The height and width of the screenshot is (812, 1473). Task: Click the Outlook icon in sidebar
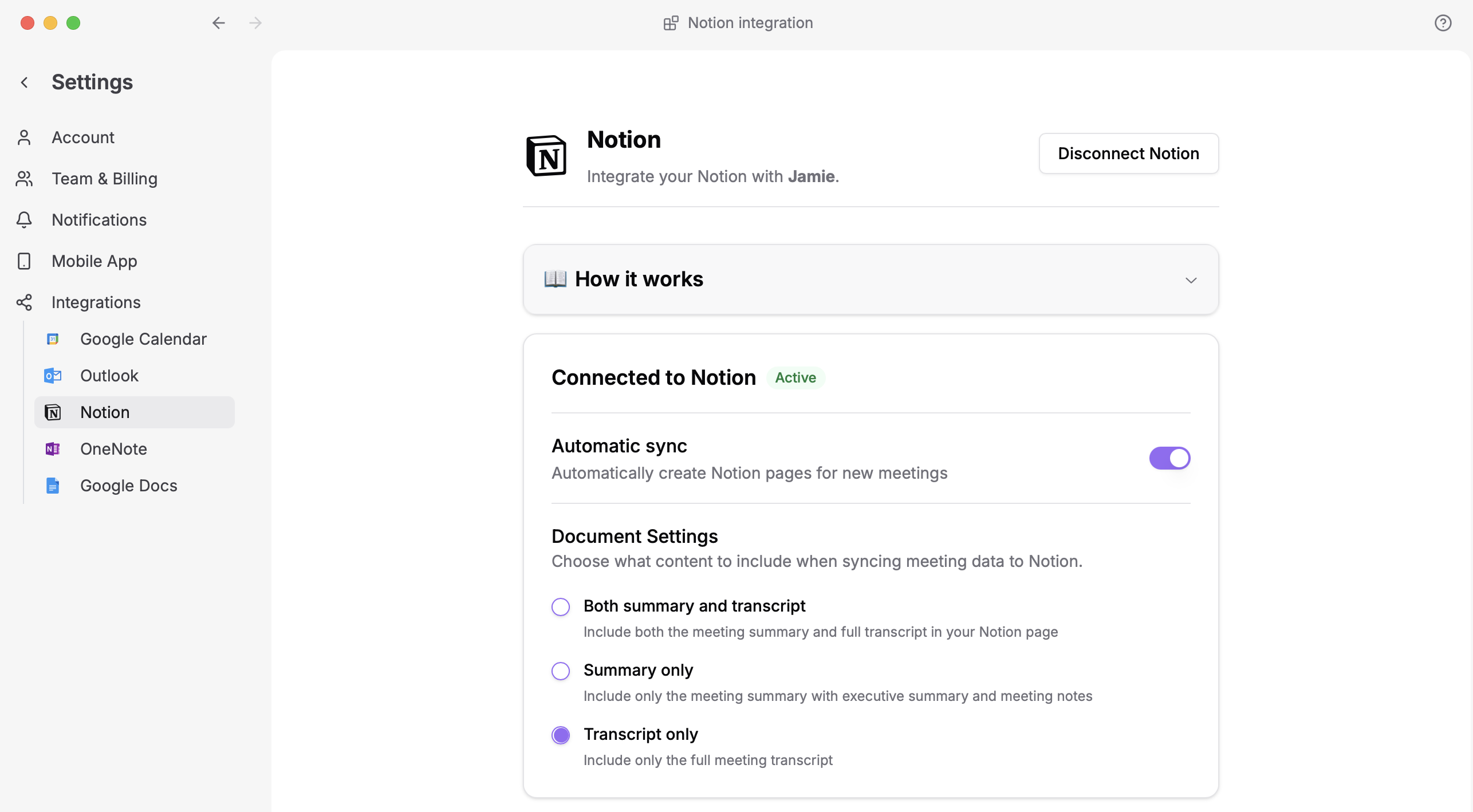(x=53, y=376)
